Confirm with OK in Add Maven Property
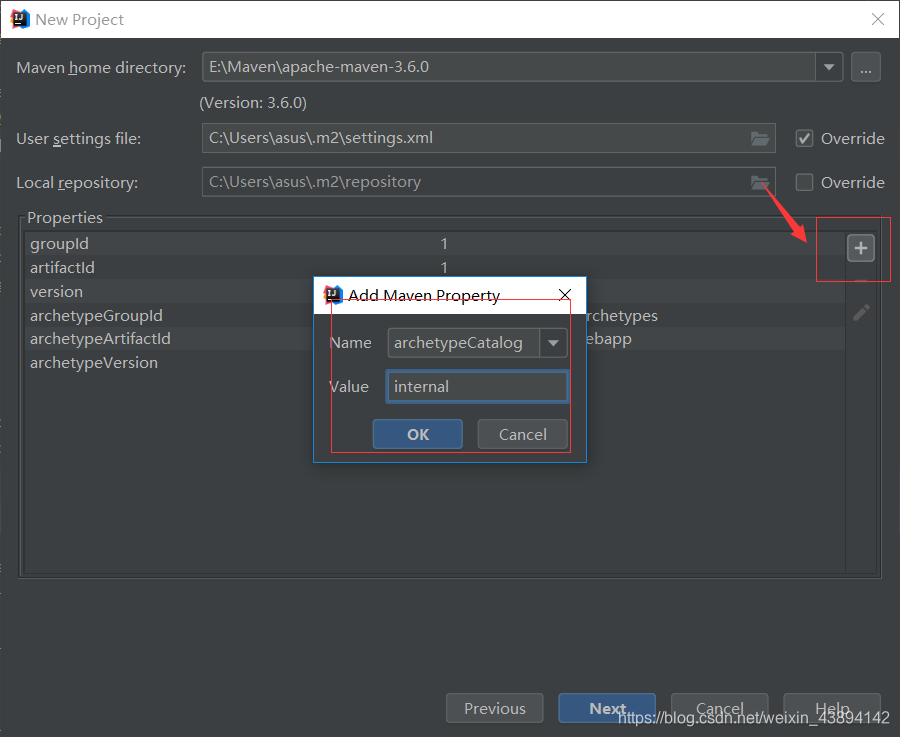The width and height of the screenshot is (900, 737). click(x=418, y=435)
